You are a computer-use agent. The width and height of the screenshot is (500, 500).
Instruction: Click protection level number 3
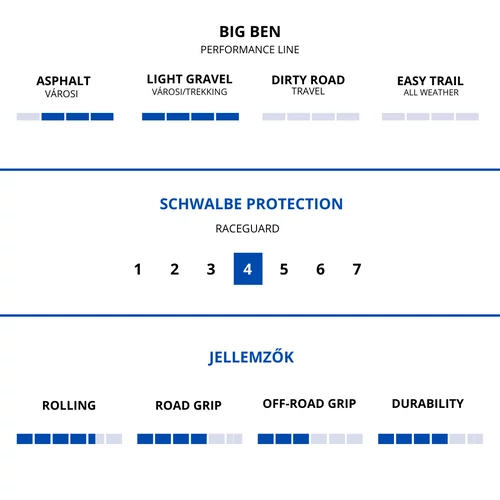211,269
